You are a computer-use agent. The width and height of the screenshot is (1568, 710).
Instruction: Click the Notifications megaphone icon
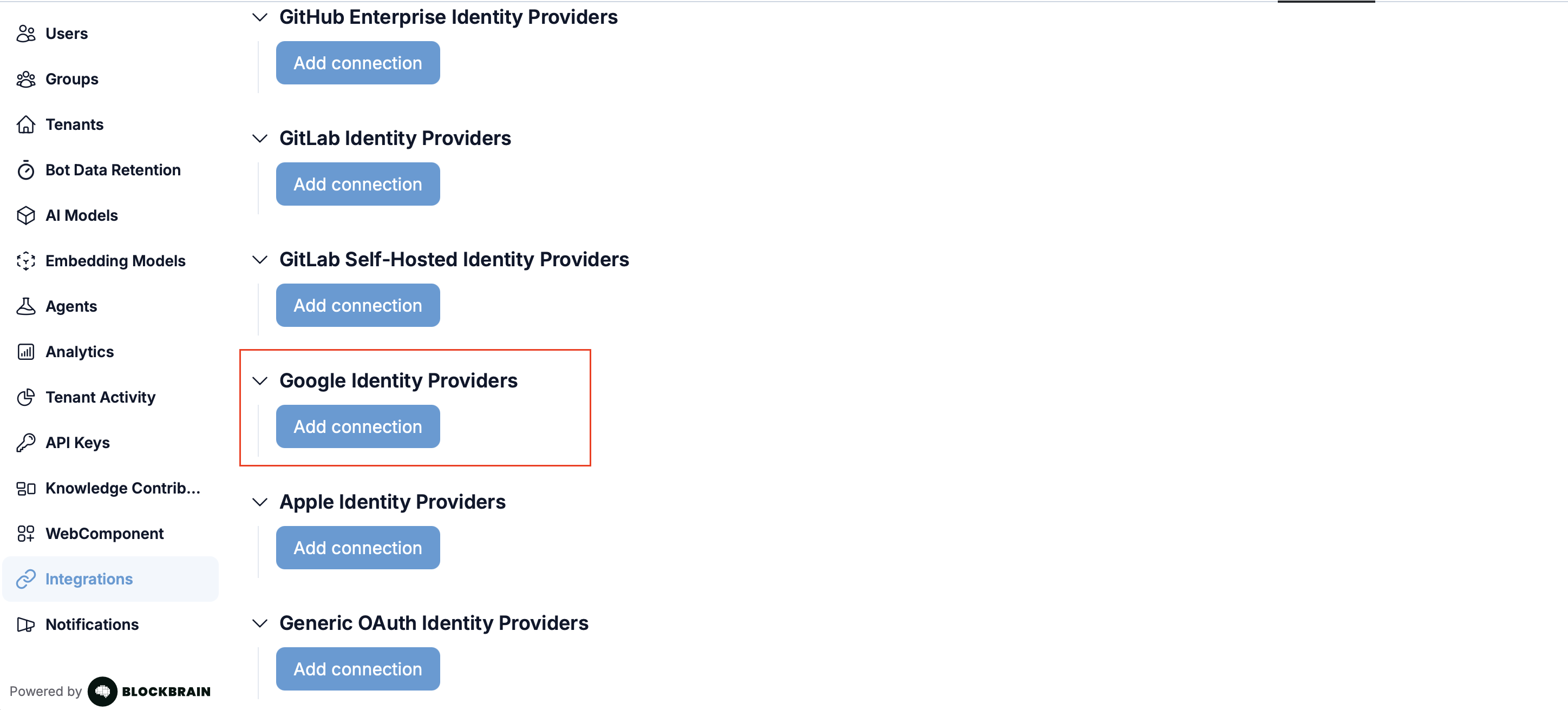[25, 625]
